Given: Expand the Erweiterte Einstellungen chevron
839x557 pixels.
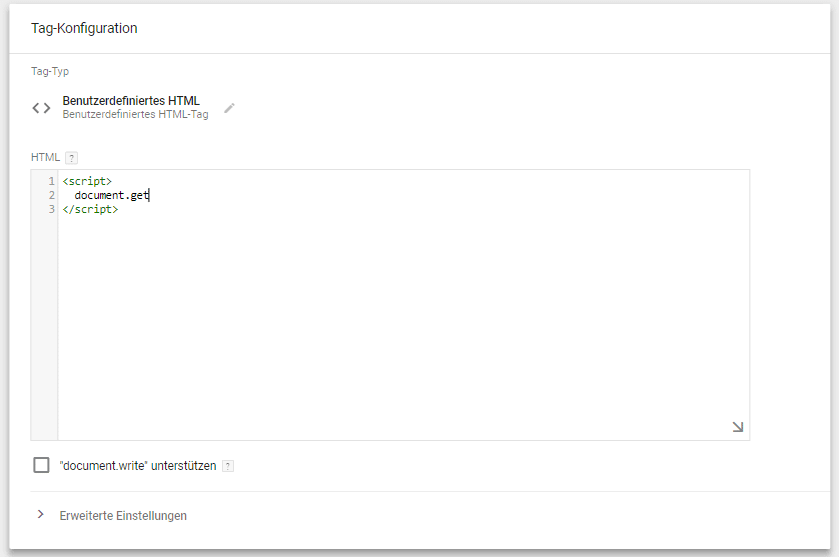Looking at the screenshot, I should [x=41, y=515].
